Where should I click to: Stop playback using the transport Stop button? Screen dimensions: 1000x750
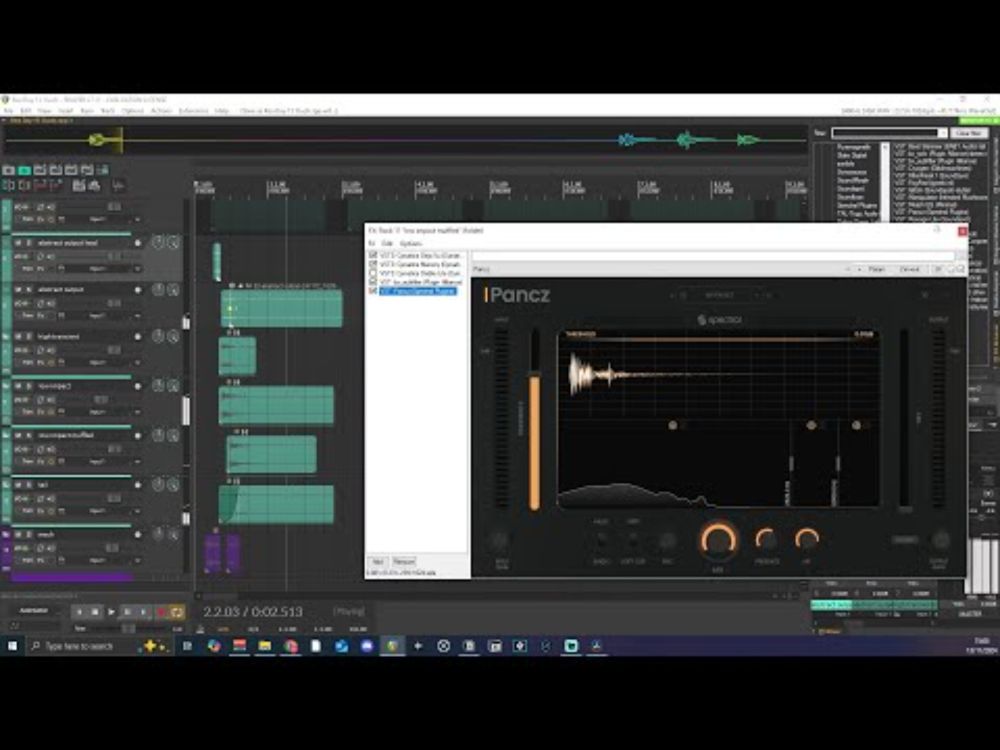95,612
